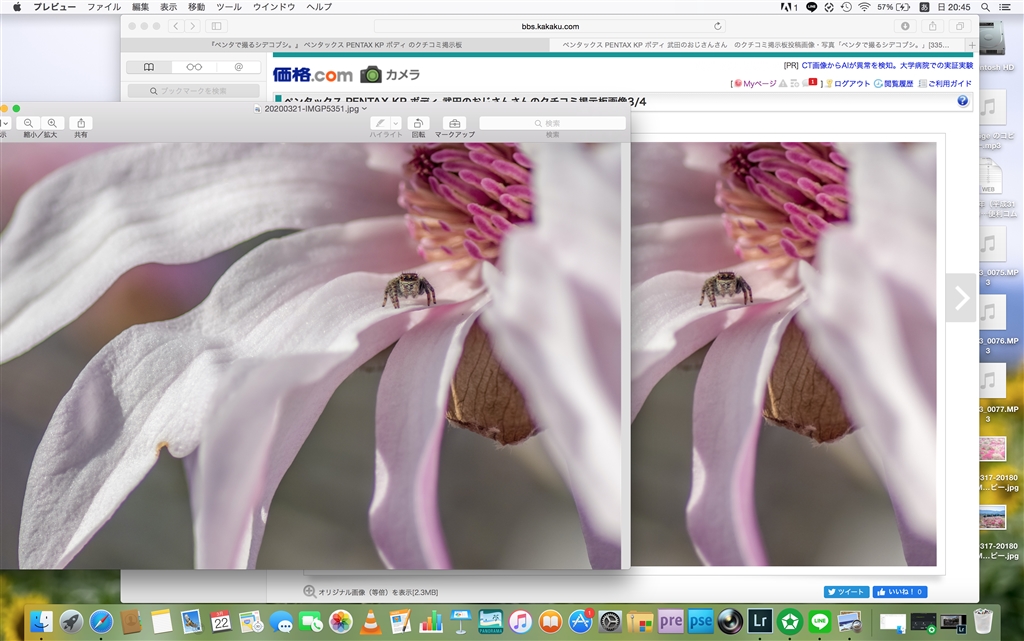
Task: Focus the Preview search field
Action: click(552, 123)
